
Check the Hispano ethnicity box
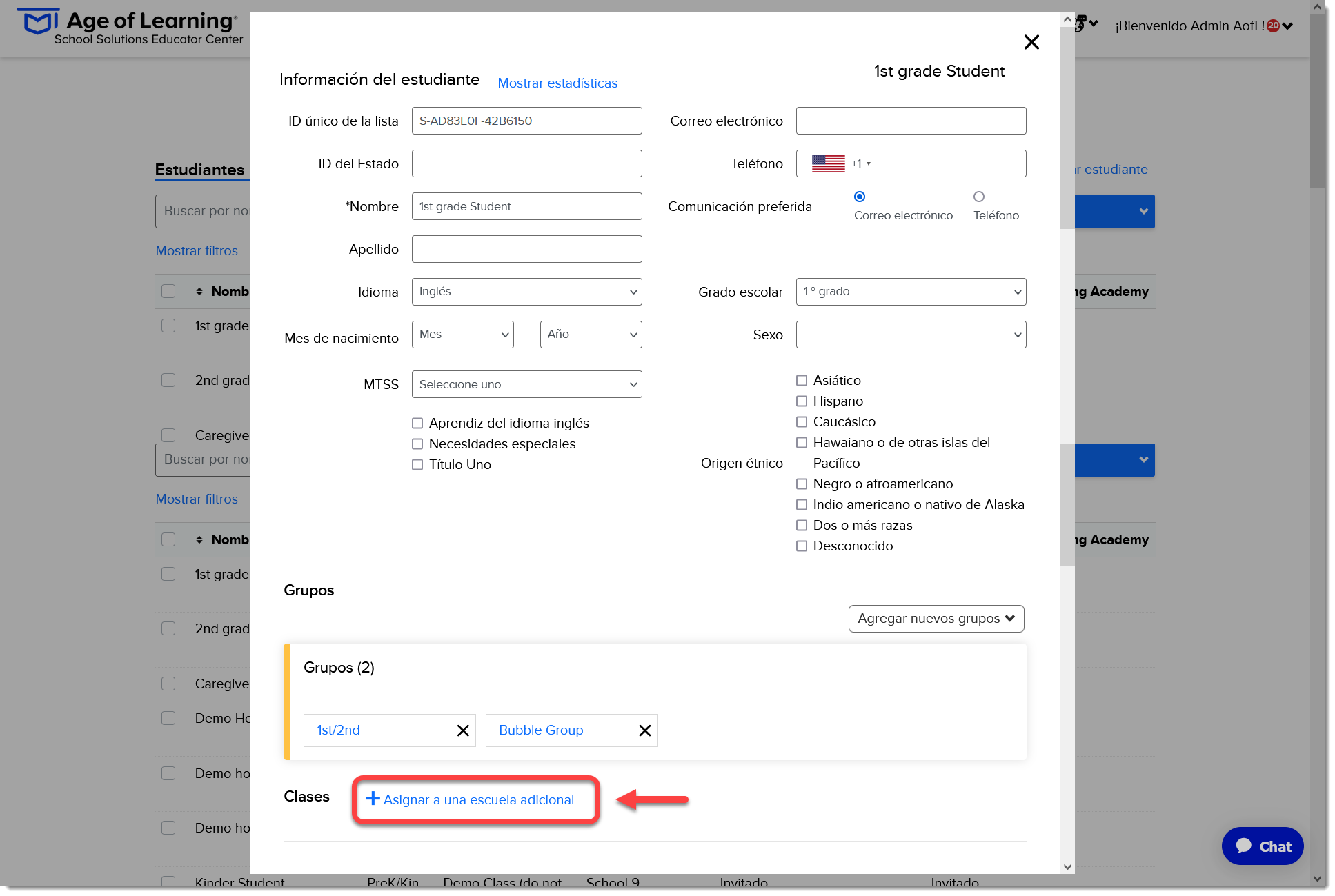pyautogui.click(x=802, y=401)
